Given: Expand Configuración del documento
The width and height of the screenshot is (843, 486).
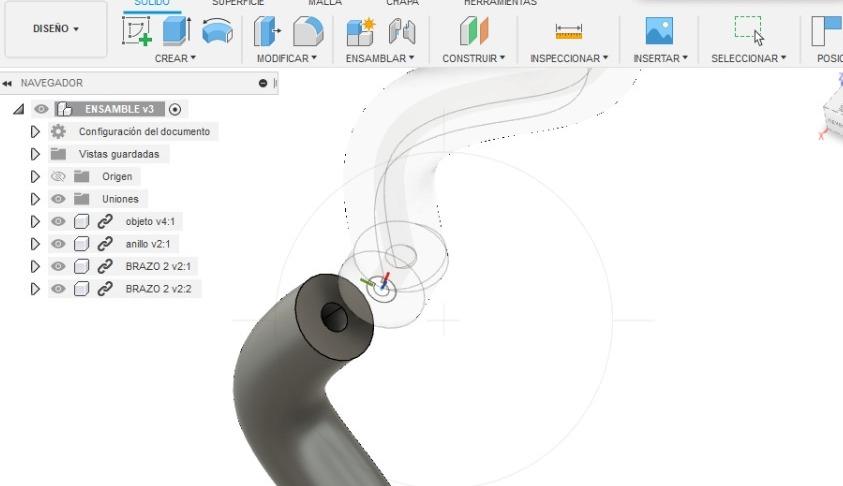Looking at the screenshot, I should [35, 132].
